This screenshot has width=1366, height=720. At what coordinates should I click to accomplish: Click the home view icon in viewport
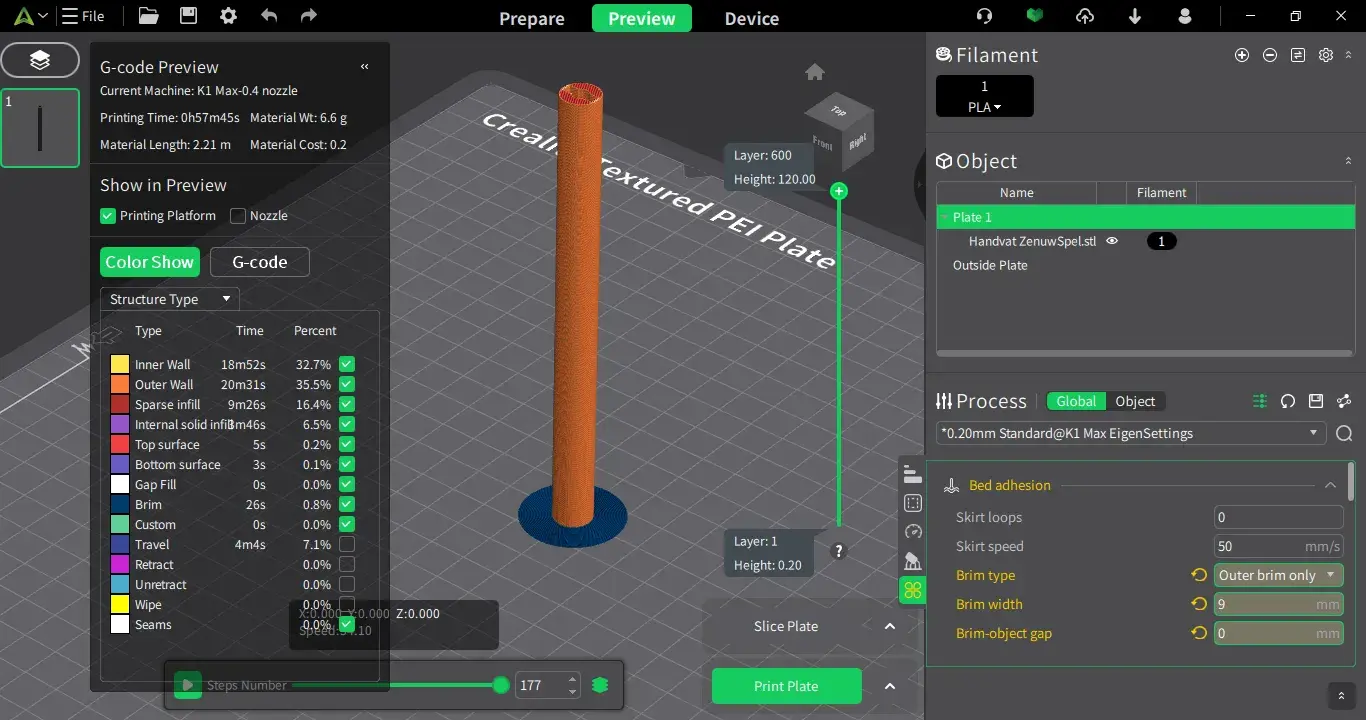pos(815,72)
